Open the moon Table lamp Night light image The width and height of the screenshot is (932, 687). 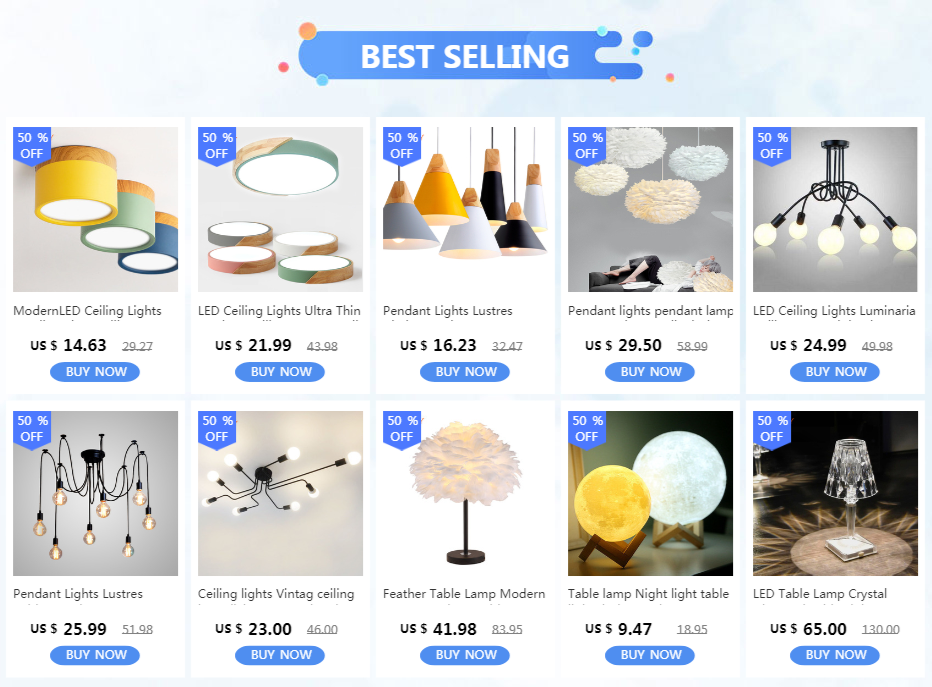pyautogui.click(x=650, y=493)
